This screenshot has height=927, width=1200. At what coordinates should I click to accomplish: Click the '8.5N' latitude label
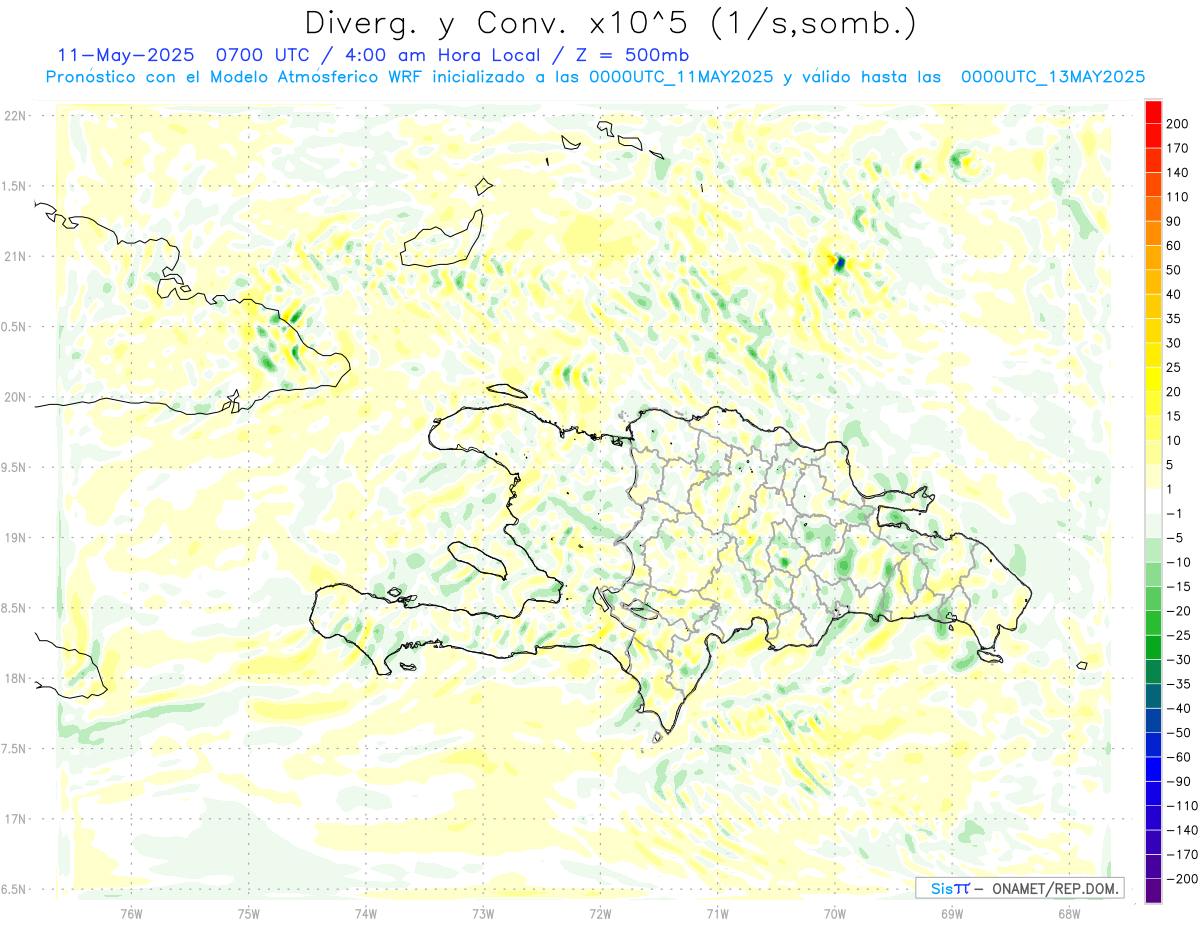click(15, 608)
